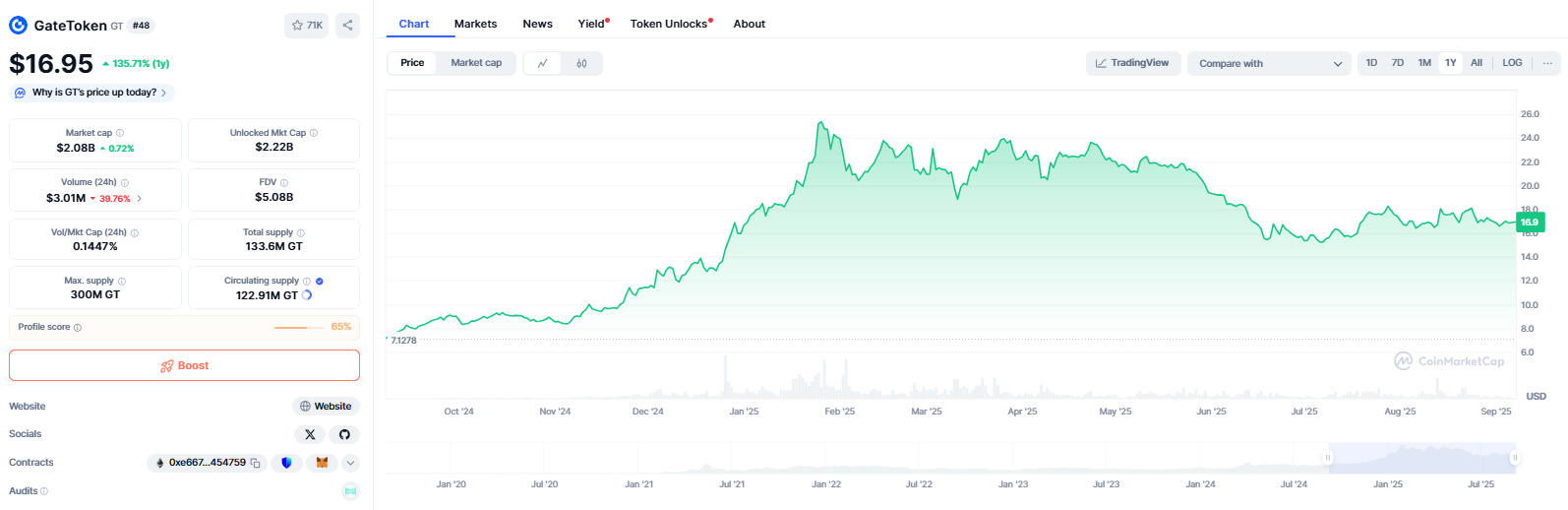The image size is (1568, 510).
Task: Click the right handle of chart range selector
Action: (x=1515, y=458)
